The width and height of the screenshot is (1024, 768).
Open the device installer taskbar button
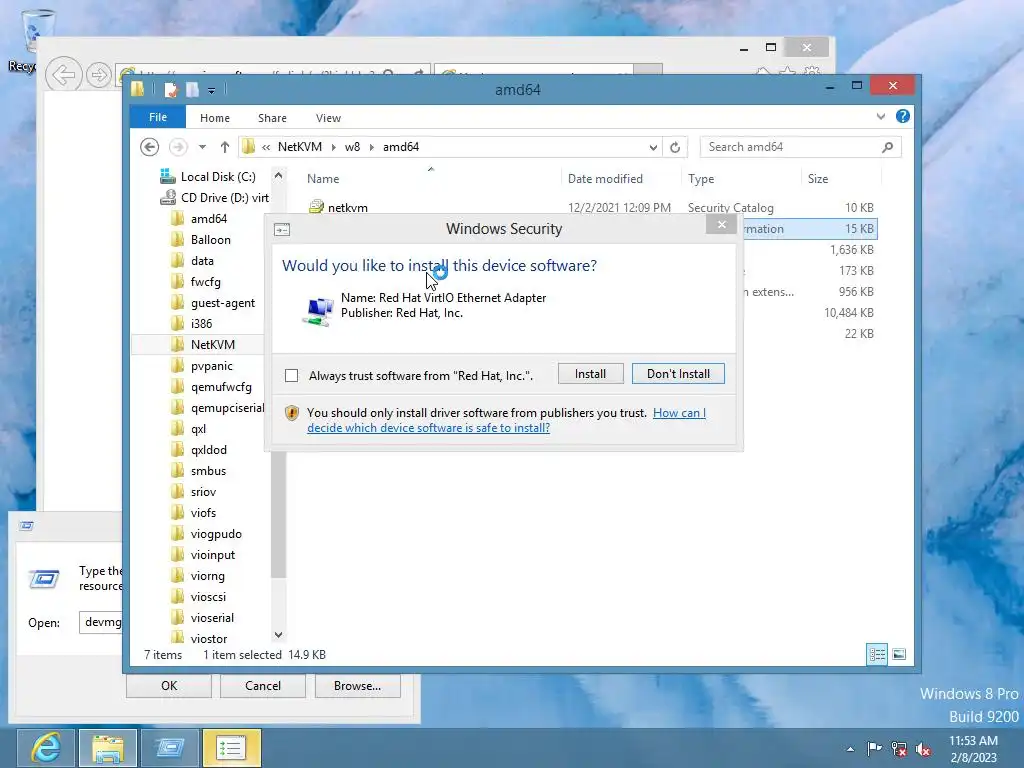tap(232, 748)
